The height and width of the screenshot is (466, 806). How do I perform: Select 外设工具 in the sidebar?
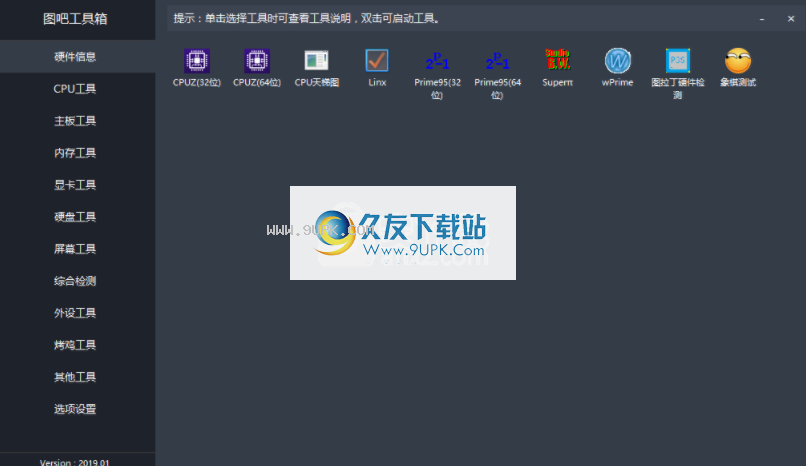click(x=78, y=313)
